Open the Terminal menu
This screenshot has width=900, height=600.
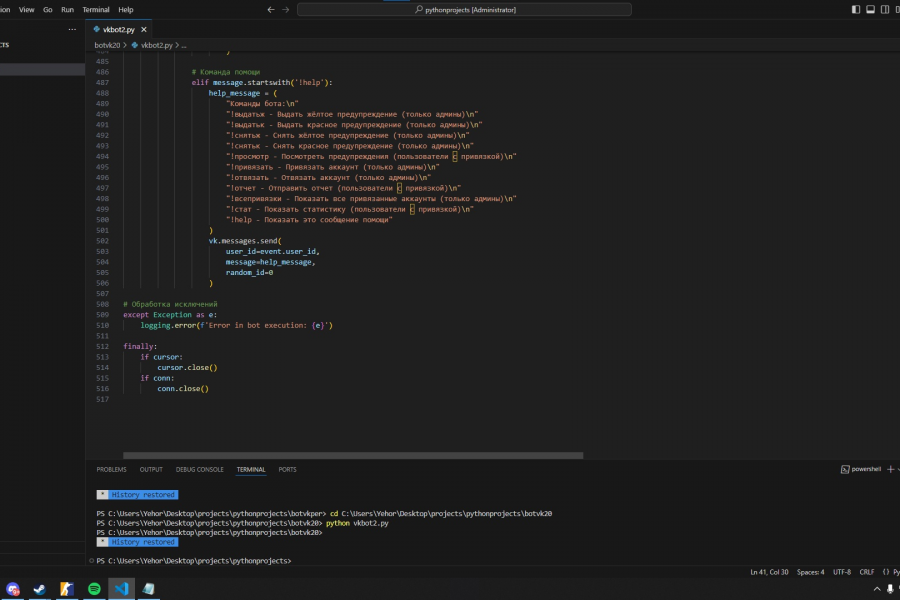tap(96, 9)
